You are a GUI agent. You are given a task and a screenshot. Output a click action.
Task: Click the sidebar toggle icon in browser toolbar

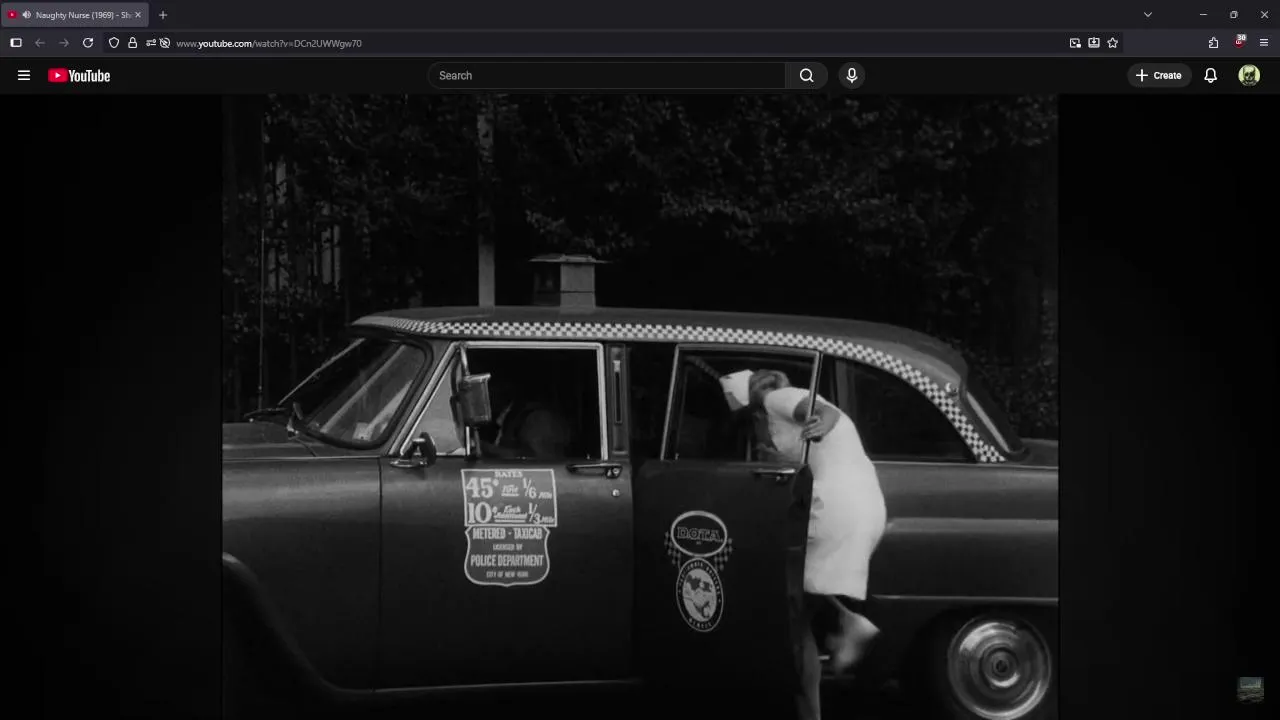(16, 43)
